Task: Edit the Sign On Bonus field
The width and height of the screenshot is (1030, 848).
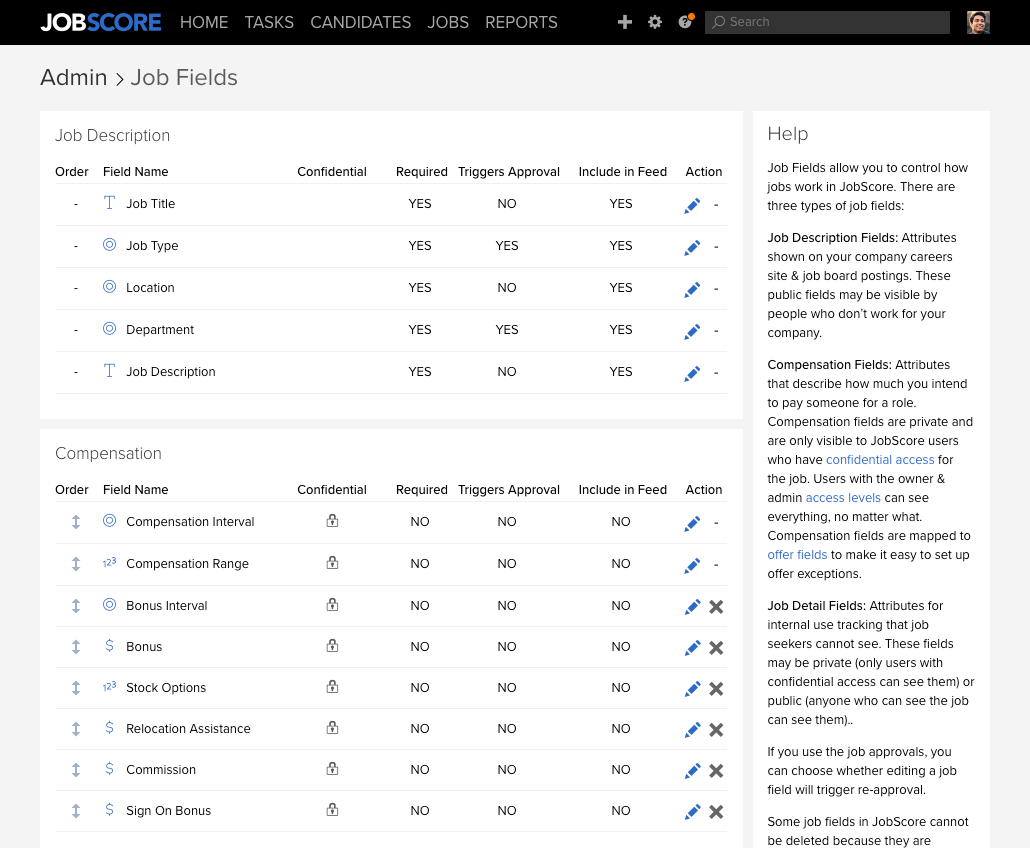Action: [x=692, y=812]
